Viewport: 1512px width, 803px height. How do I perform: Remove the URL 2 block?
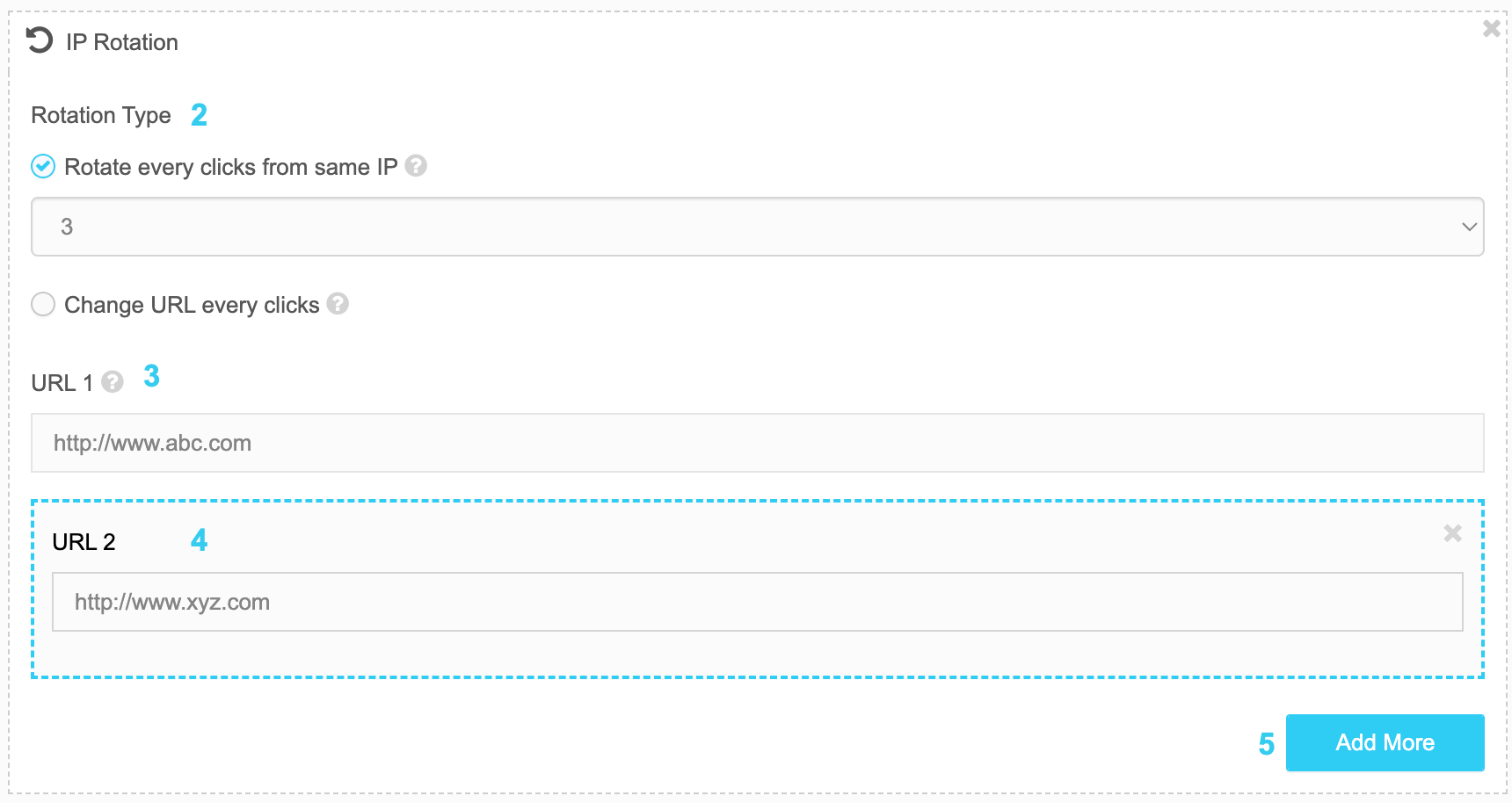1452,532
